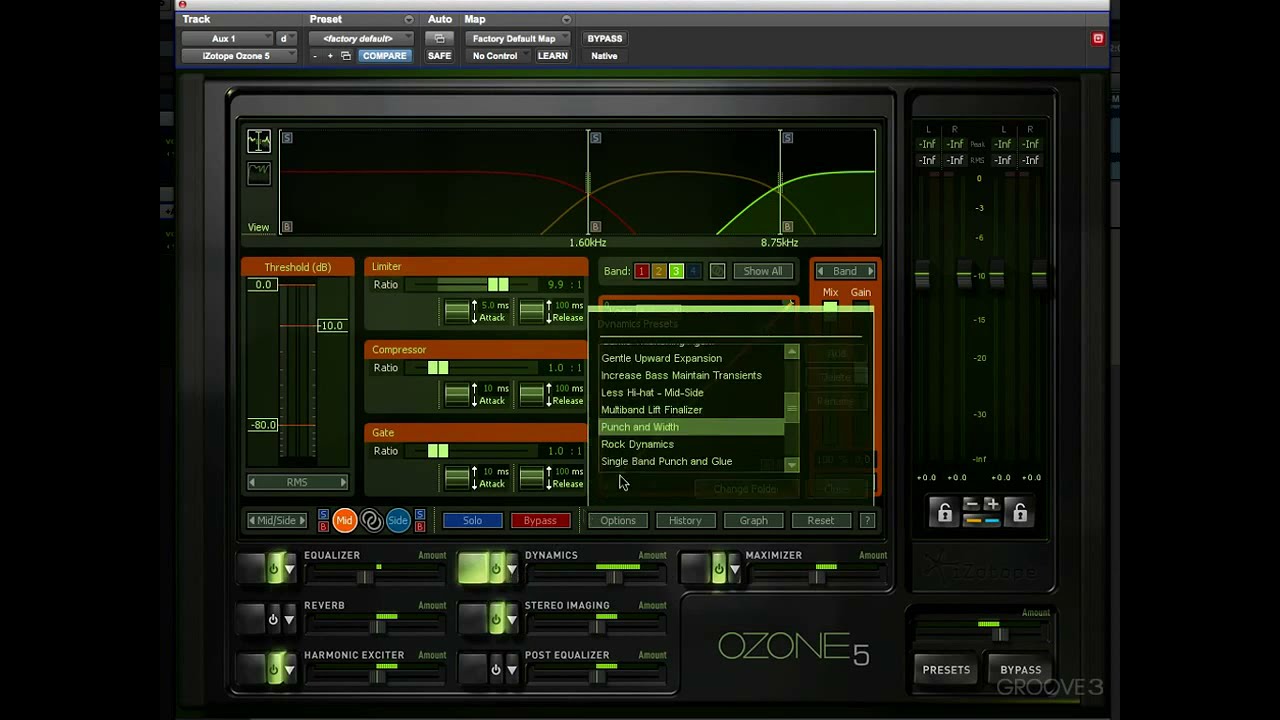Select the Side channel button
1280x720 pixels.
tap(398, 520)
